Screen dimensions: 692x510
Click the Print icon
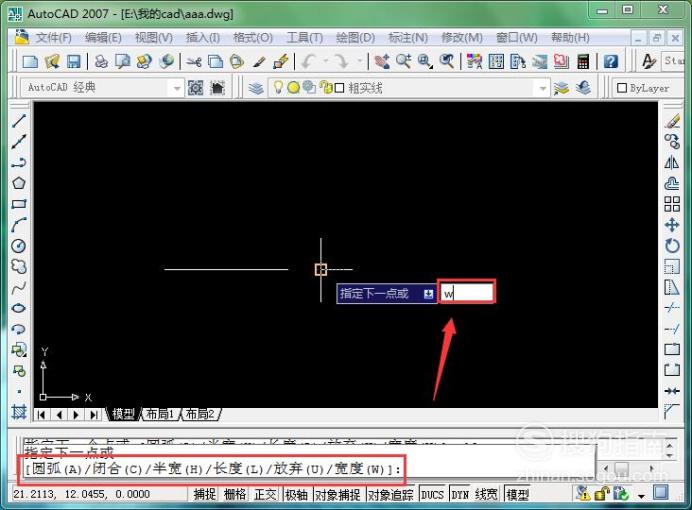pyautogui.click(x=102, y=61)
